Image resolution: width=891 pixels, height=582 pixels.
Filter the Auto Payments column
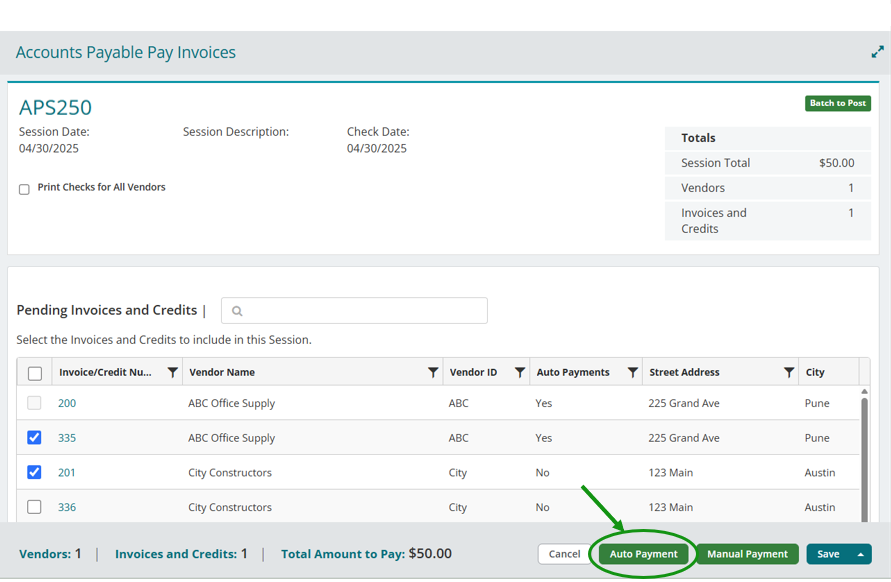point(632,372)
